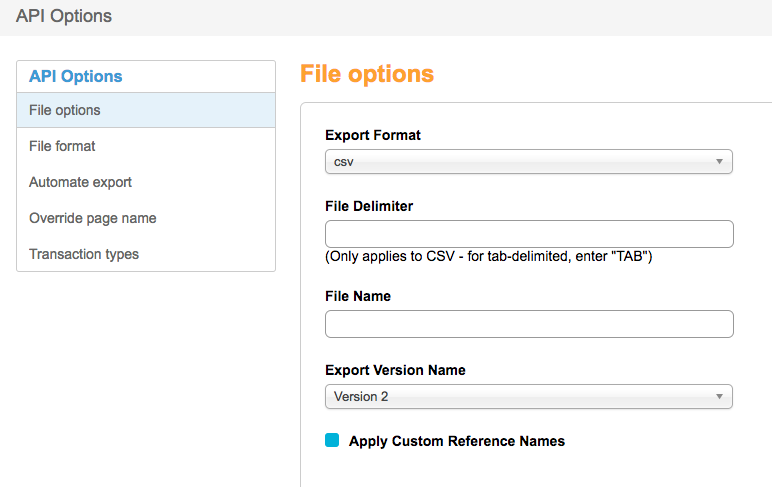Click the orange File options heading
Screen dimensions: 772x487
tap(367, 74)
